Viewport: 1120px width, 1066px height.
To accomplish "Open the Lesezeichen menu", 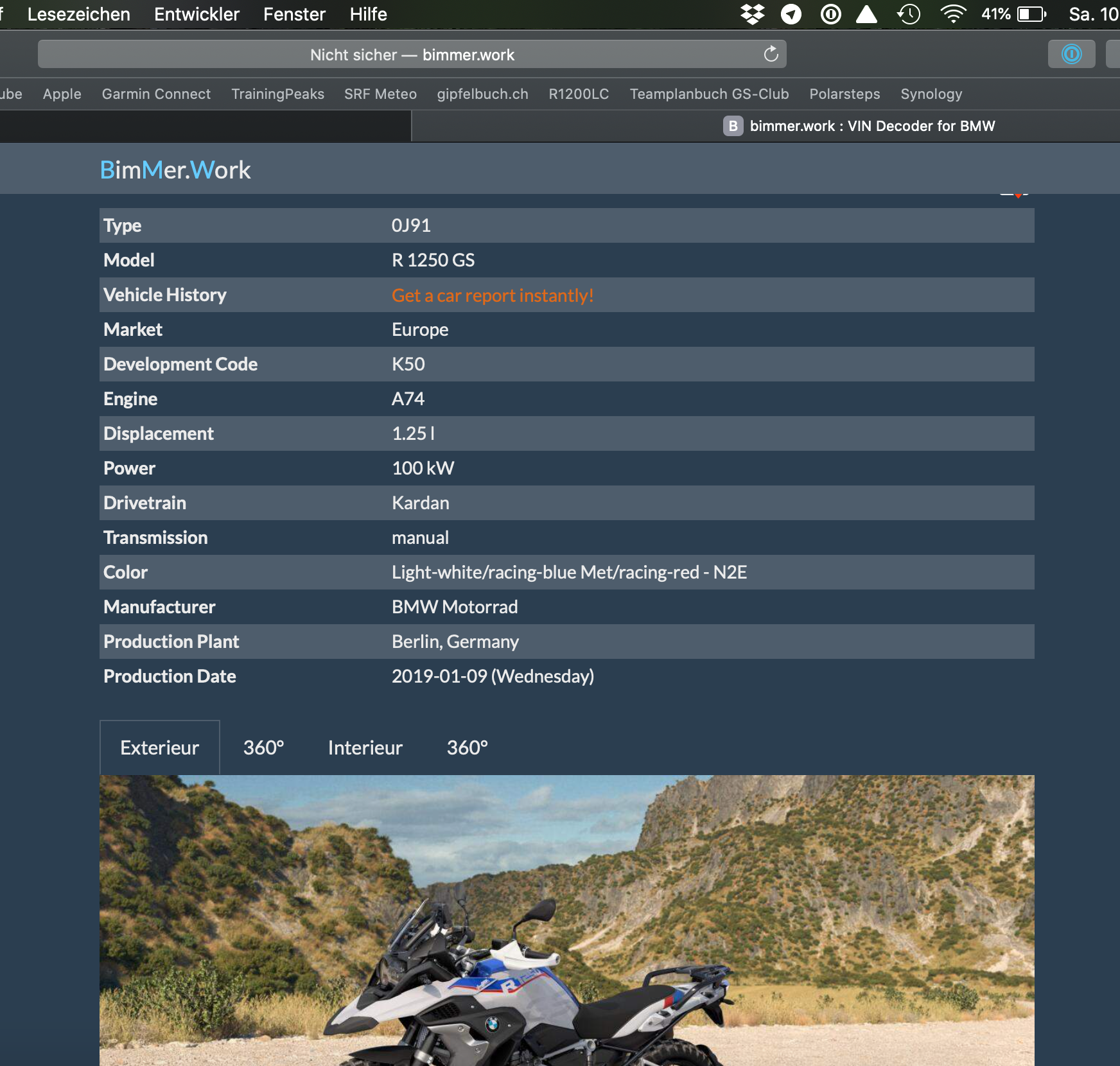I will [79, 14].
